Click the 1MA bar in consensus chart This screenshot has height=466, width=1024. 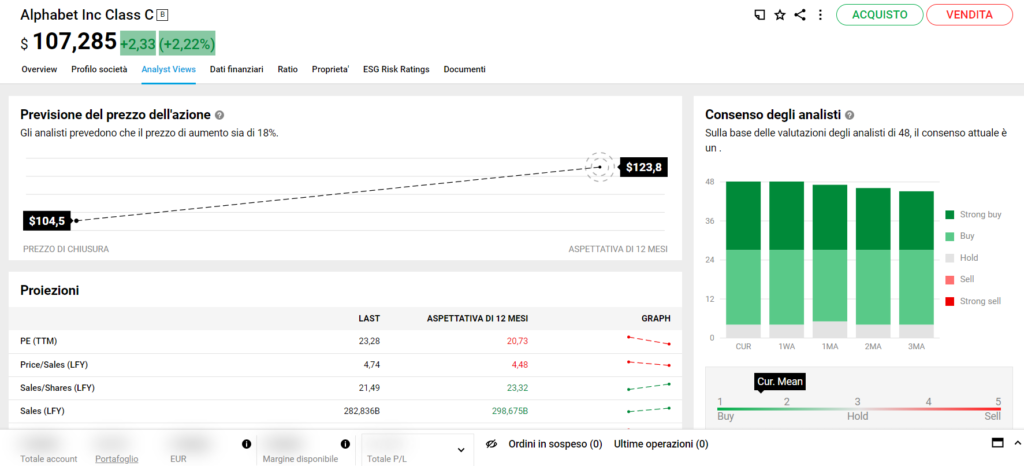point(829,262)
